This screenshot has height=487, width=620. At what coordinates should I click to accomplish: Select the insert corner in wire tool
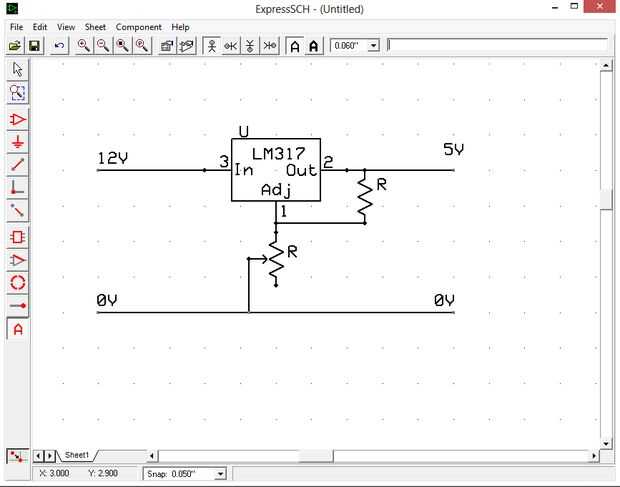(x=17, y=187)
